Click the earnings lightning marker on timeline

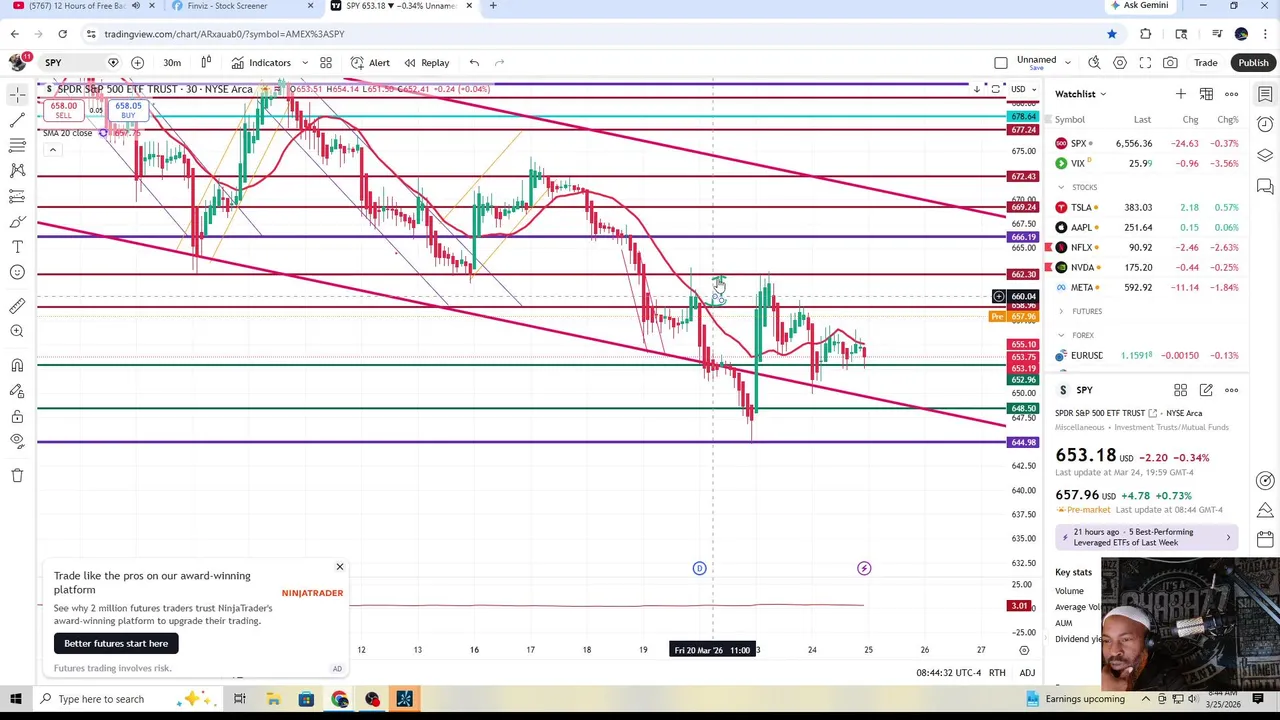(864, 568)
